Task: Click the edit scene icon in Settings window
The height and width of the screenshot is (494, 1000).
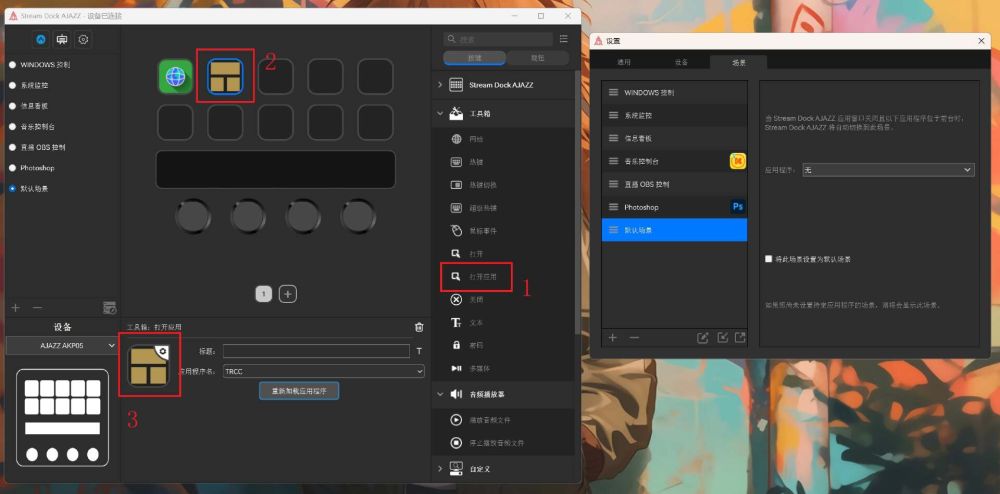Action: (x=703, y=338)
